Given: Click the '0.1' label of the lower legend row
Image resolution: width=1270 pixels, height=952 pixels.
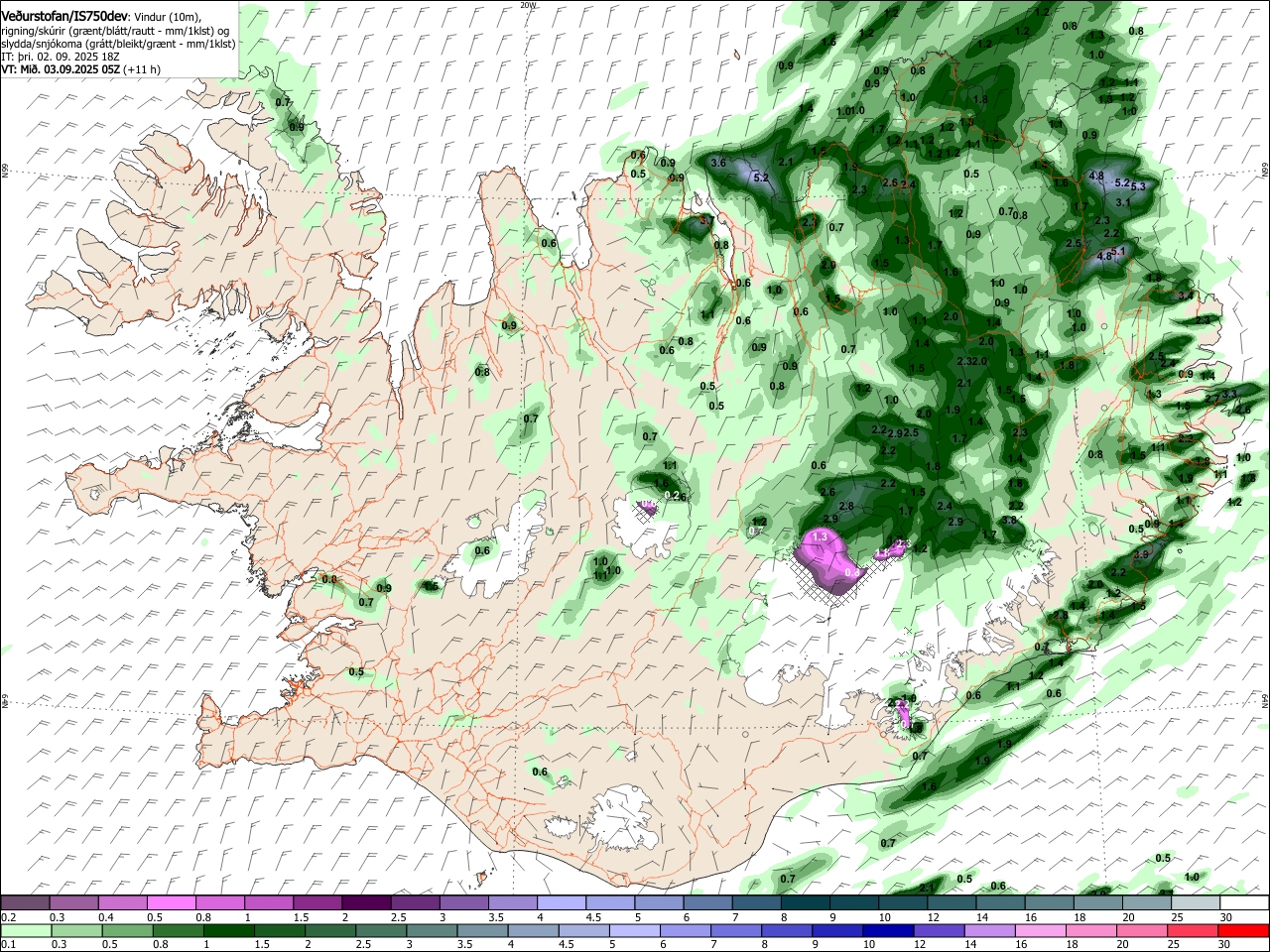Looking at the screenshot, I should click(8, 944).
